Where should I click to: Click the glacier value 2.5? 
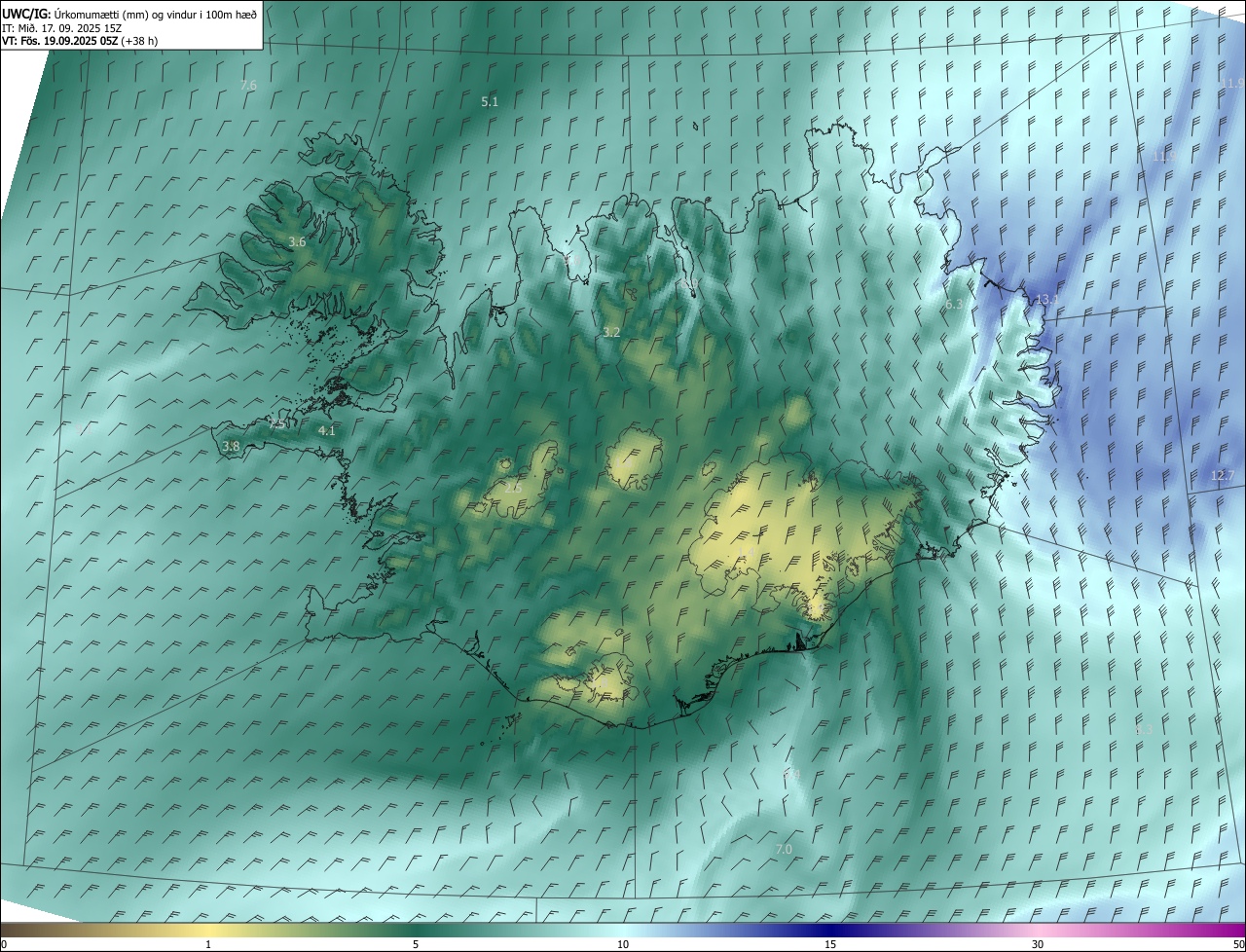(514, 488)
